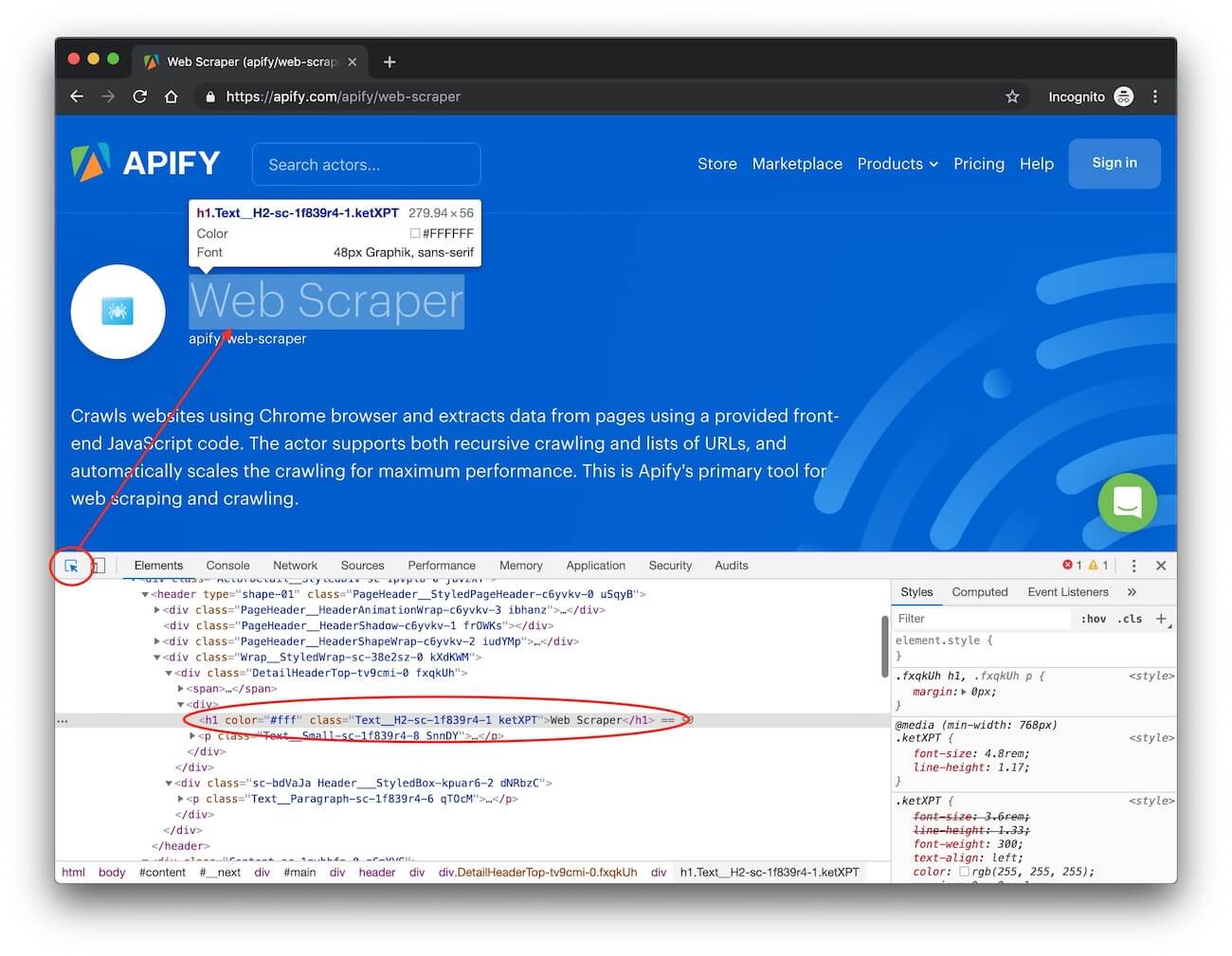Expand the HeaderAnimationWrap div node
Image resolution: width=1232 pixels, height=956 pixels.
157,610
